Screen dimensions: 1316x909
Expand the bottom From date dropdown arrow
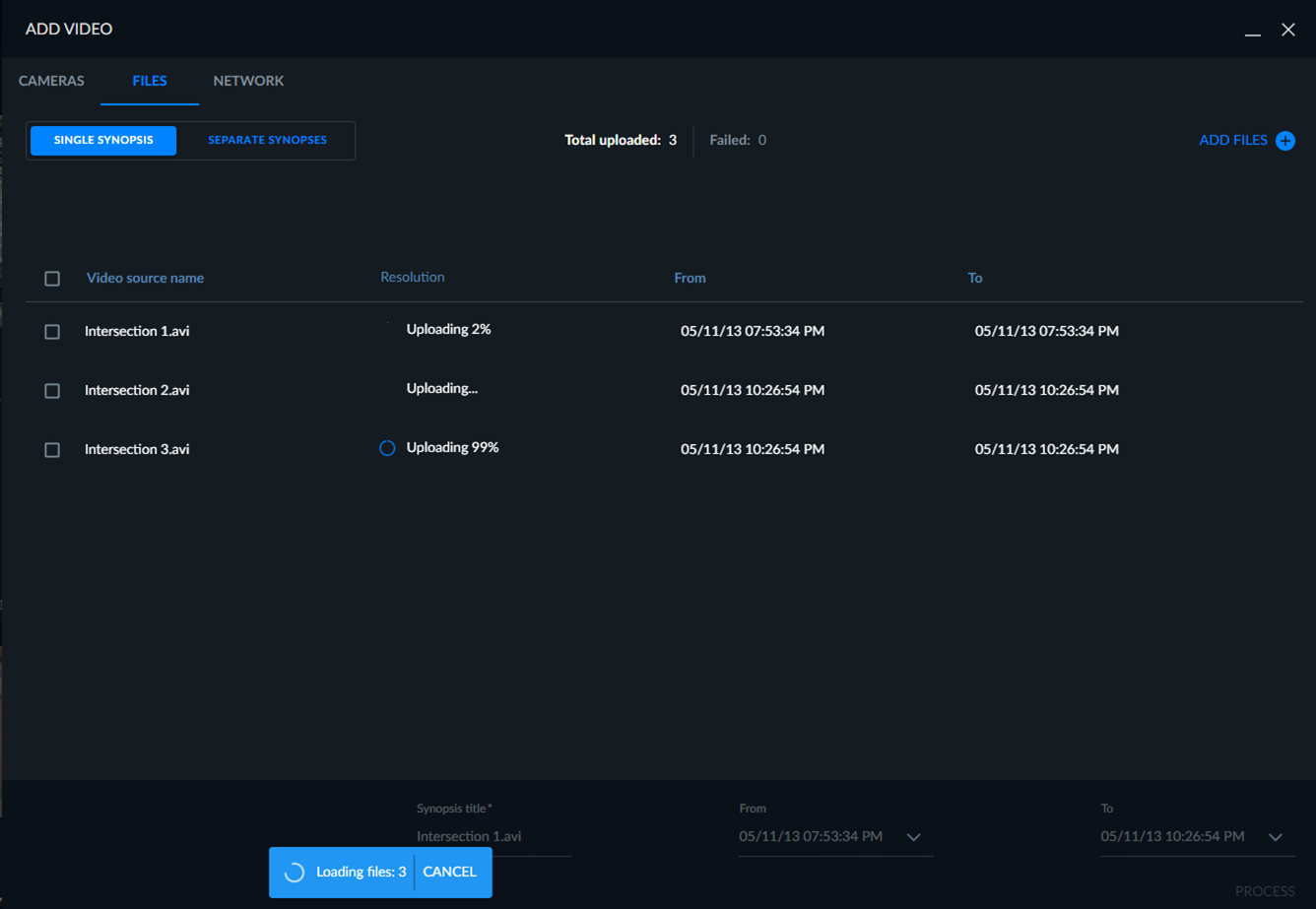click(x=914, y=837)
